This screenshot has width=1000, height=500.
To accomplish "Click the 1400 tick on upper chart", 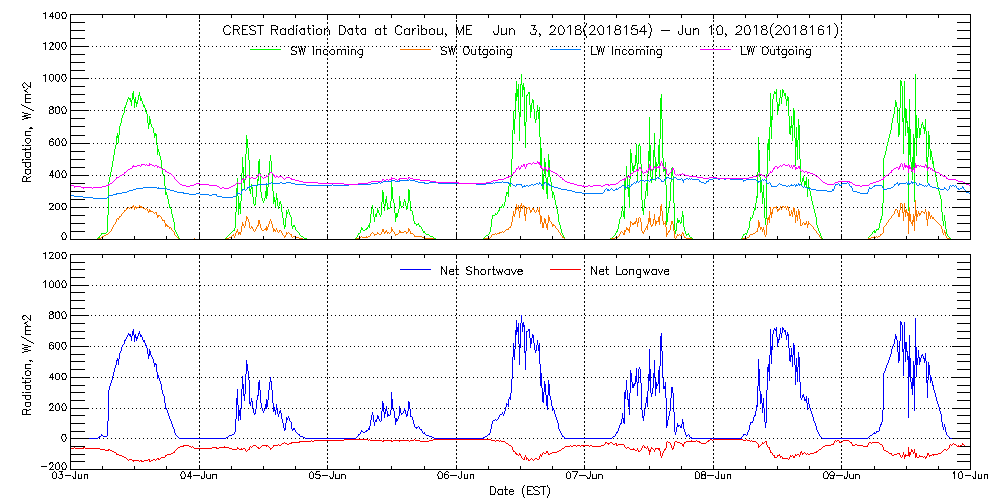I will tap(54, 18).
